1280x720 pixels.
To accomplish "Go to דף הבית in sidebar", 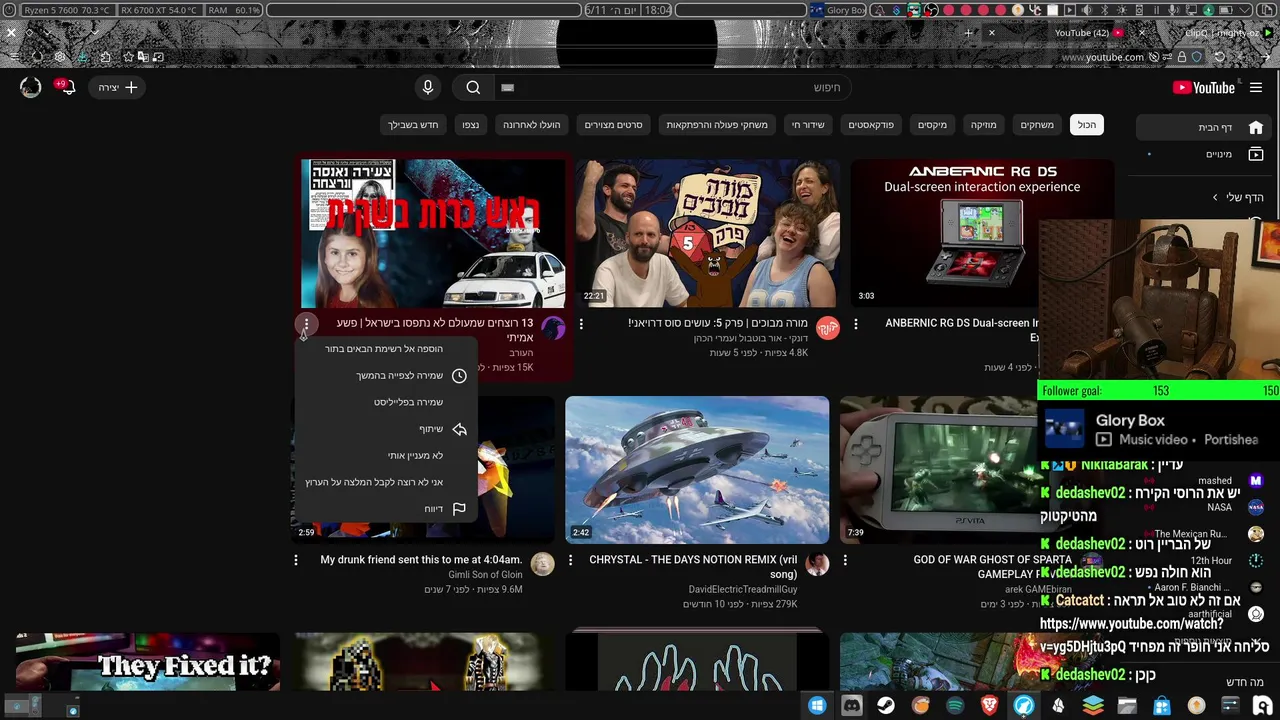I will click(x=1204, y=128).
